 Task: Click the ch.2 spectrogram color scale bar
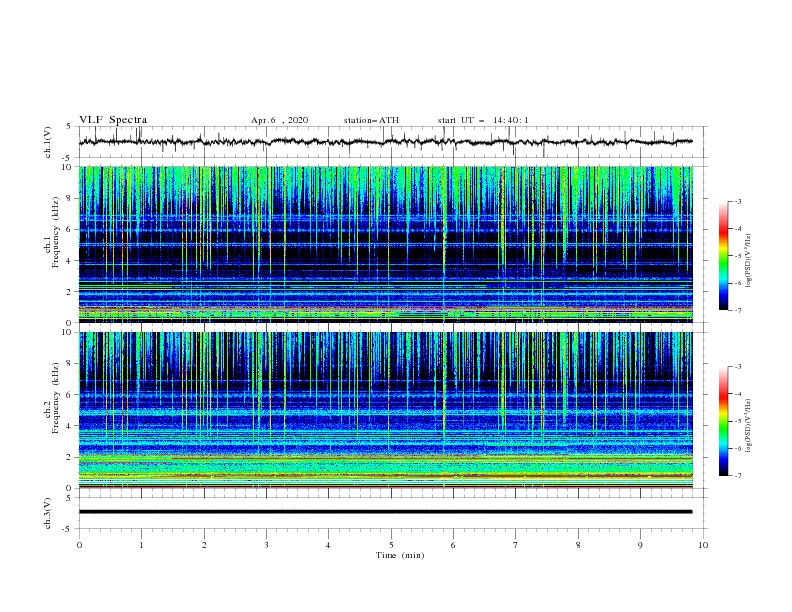[x=723, y=421]
